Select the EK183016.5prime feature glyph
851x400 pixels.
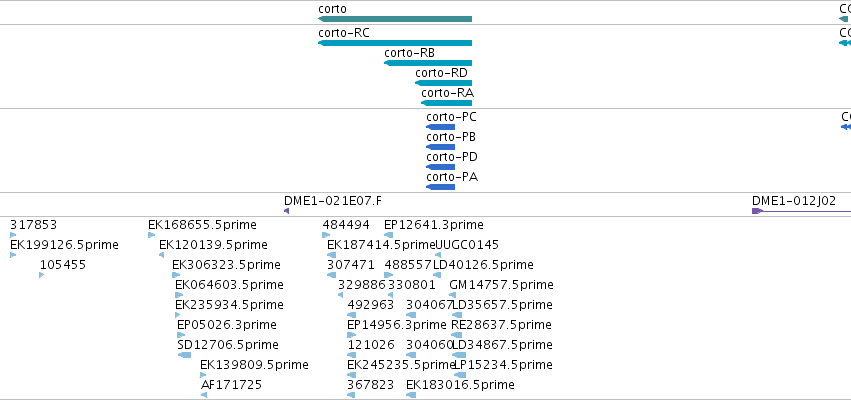point(411,396)
